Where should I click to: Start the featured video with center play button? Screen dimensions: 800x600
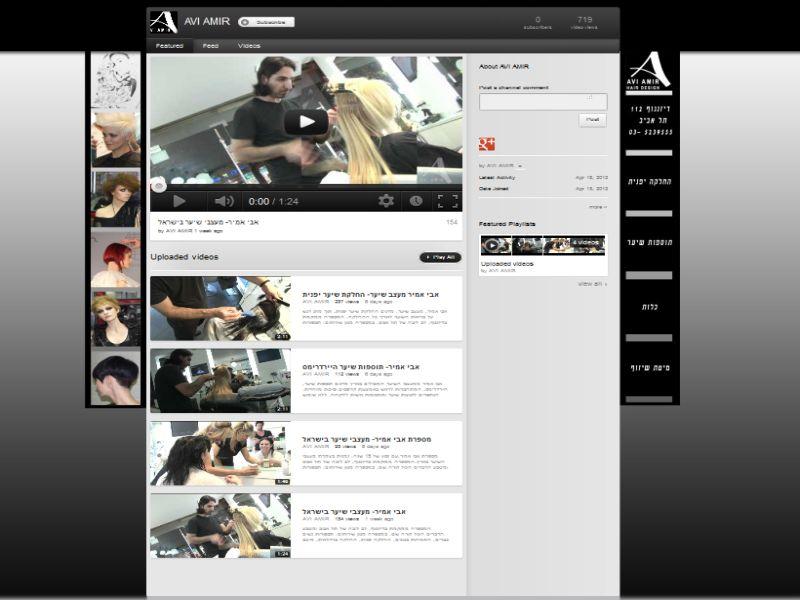(x=306, y=121)
